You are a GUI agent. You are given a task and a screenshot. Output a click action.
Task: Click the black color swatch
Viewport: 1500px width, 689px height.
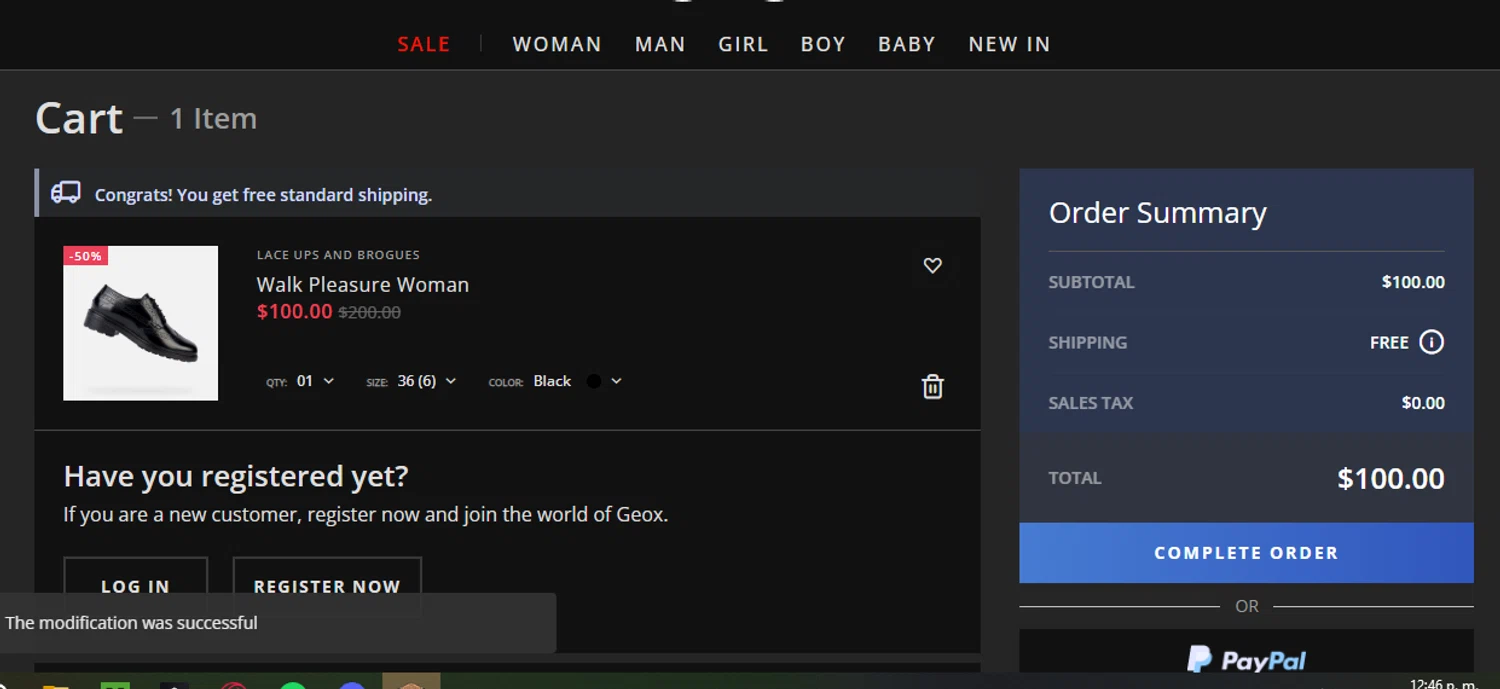tap(594, 381)
